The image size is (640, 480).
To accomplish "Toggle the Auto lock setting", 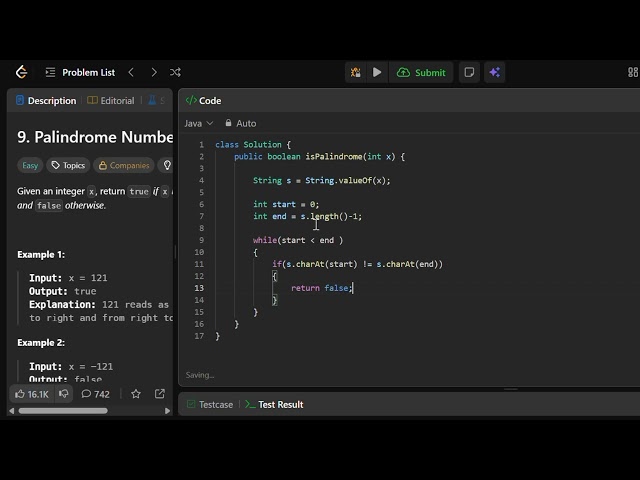I will (x=241, y=123).
